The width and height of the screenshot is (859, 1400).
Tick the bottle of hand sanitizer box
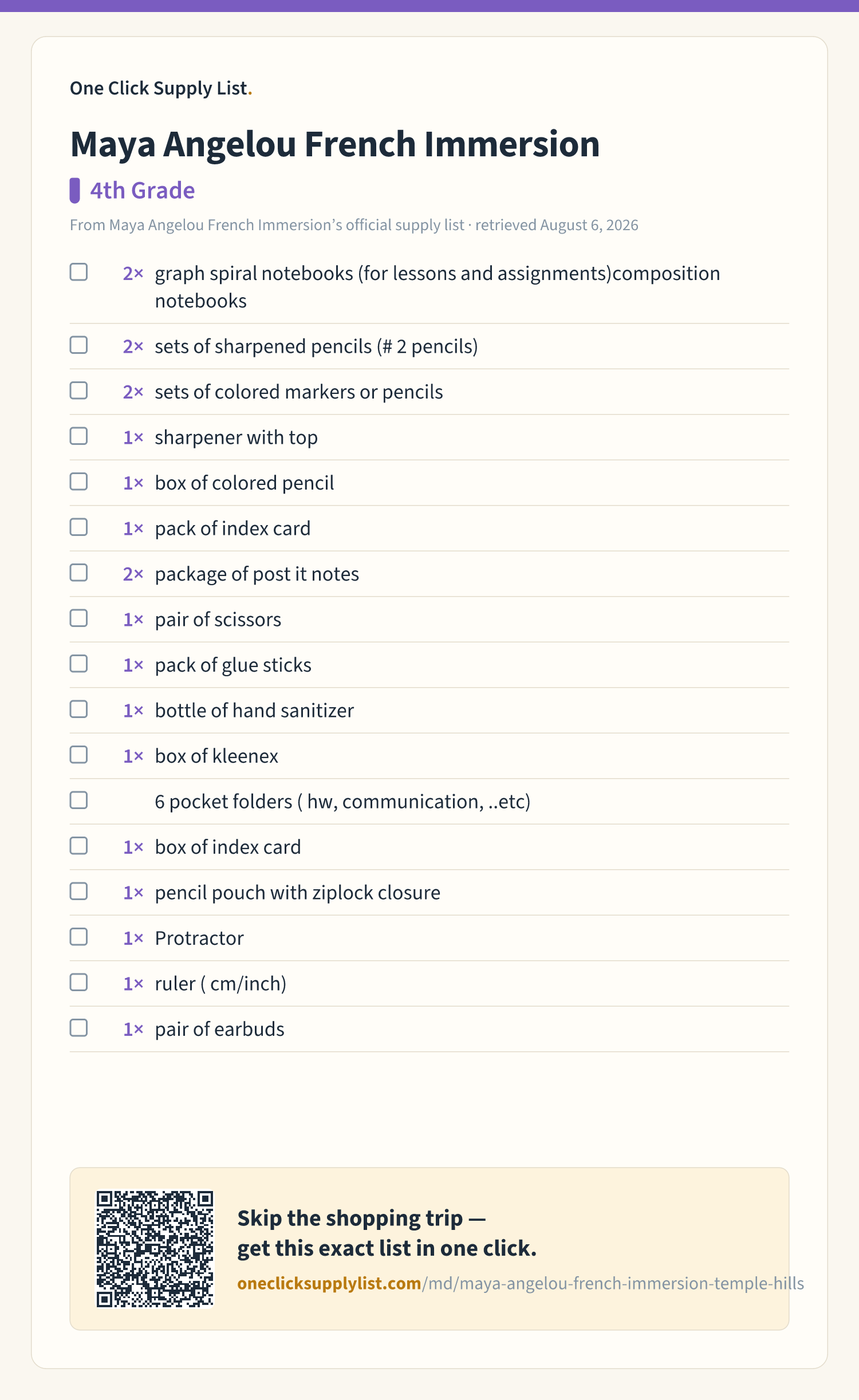point(78,709)
